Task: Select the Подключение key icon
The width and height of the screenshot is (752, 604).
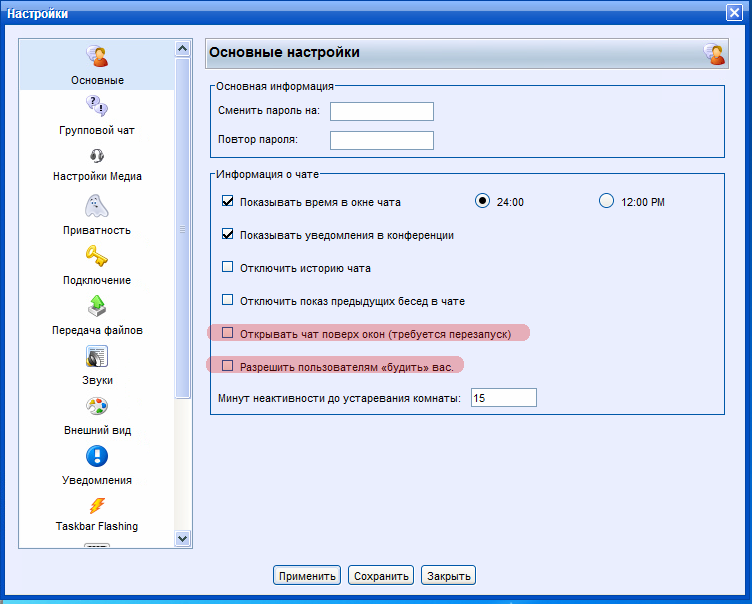Action: point(97,256)
